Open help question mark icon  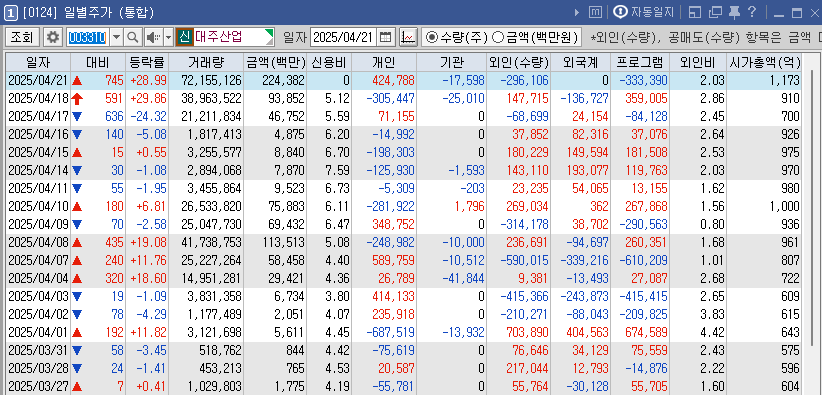click(751, 12)
